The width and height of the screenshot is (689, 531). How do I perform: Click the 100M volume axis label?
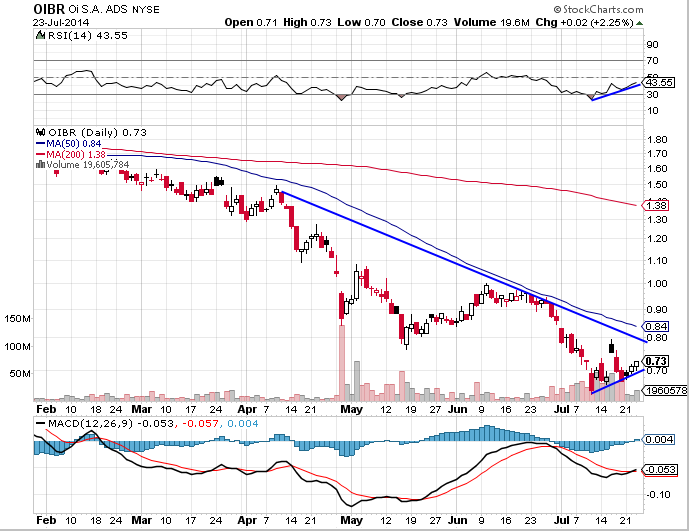pyautogui.click(x=18, y=347)
